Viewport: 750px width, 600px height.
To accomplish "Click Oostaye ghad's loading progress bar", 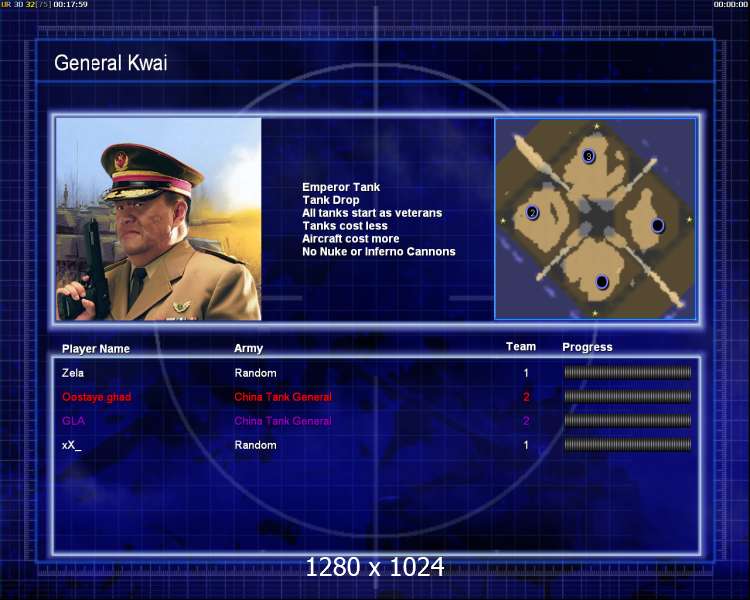I will (628, 396).
